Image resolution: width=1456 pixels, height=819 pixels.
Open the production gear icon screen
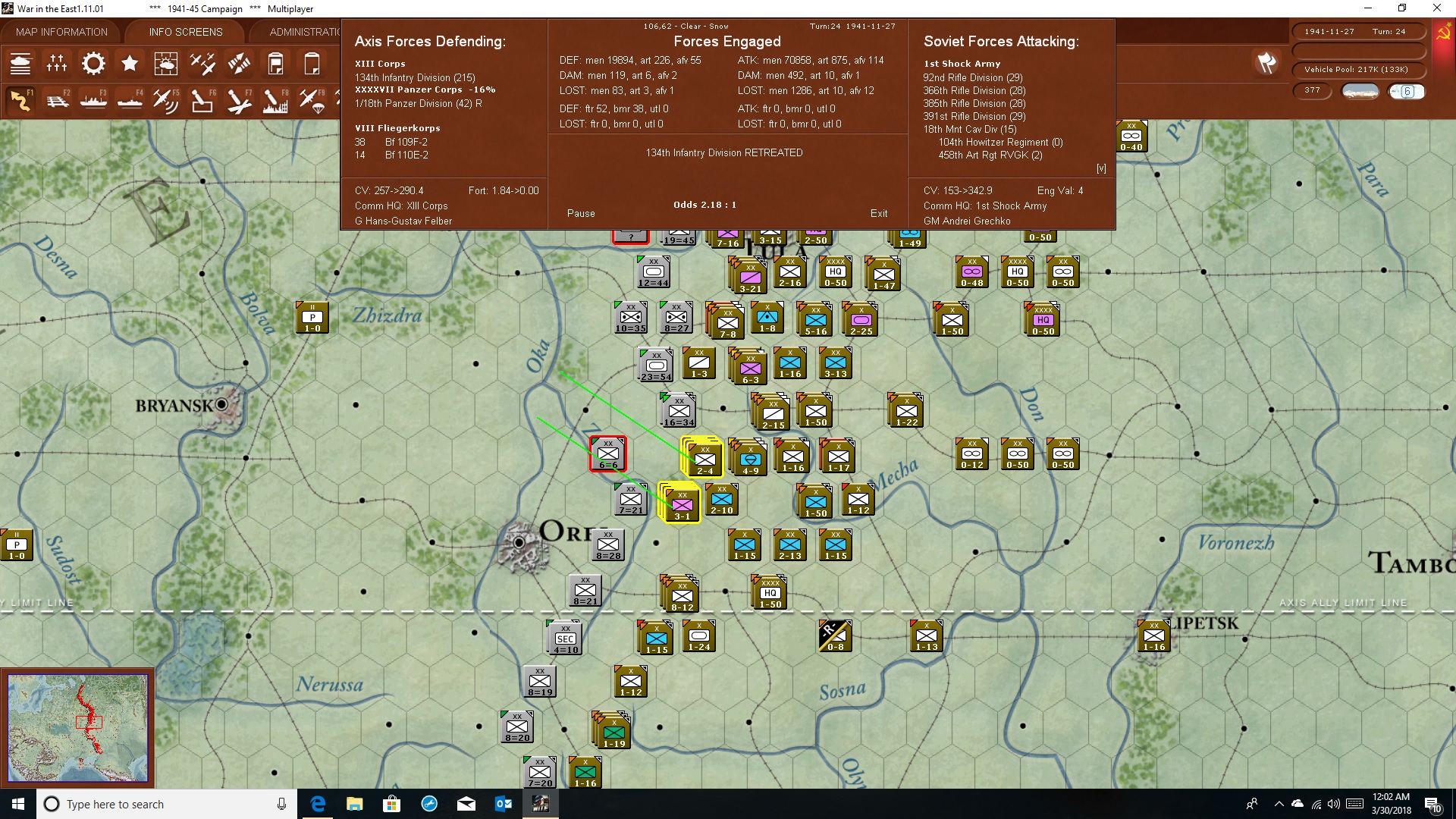pyautogui.click(x=93, y=64)
